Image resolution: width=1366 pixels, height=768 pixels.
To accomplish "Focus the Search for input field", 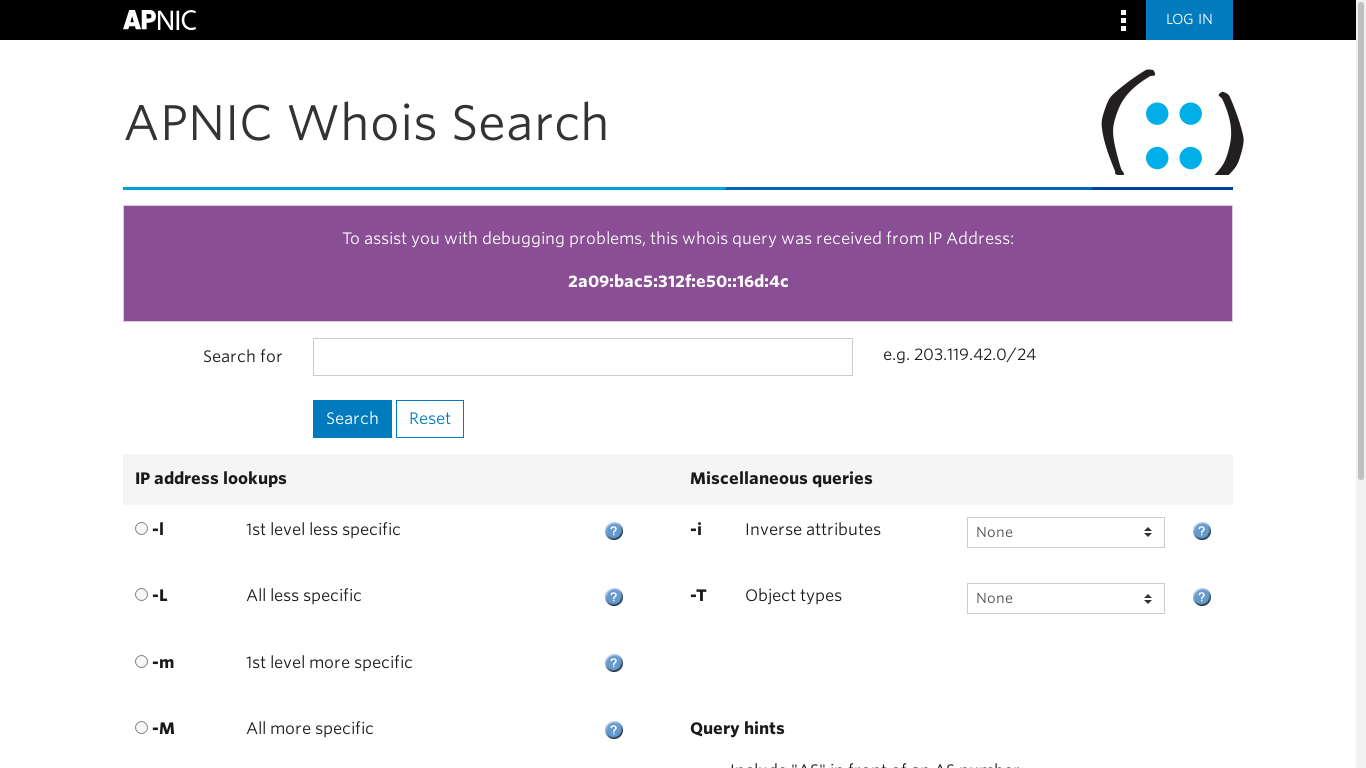I will tap(583, 357).
